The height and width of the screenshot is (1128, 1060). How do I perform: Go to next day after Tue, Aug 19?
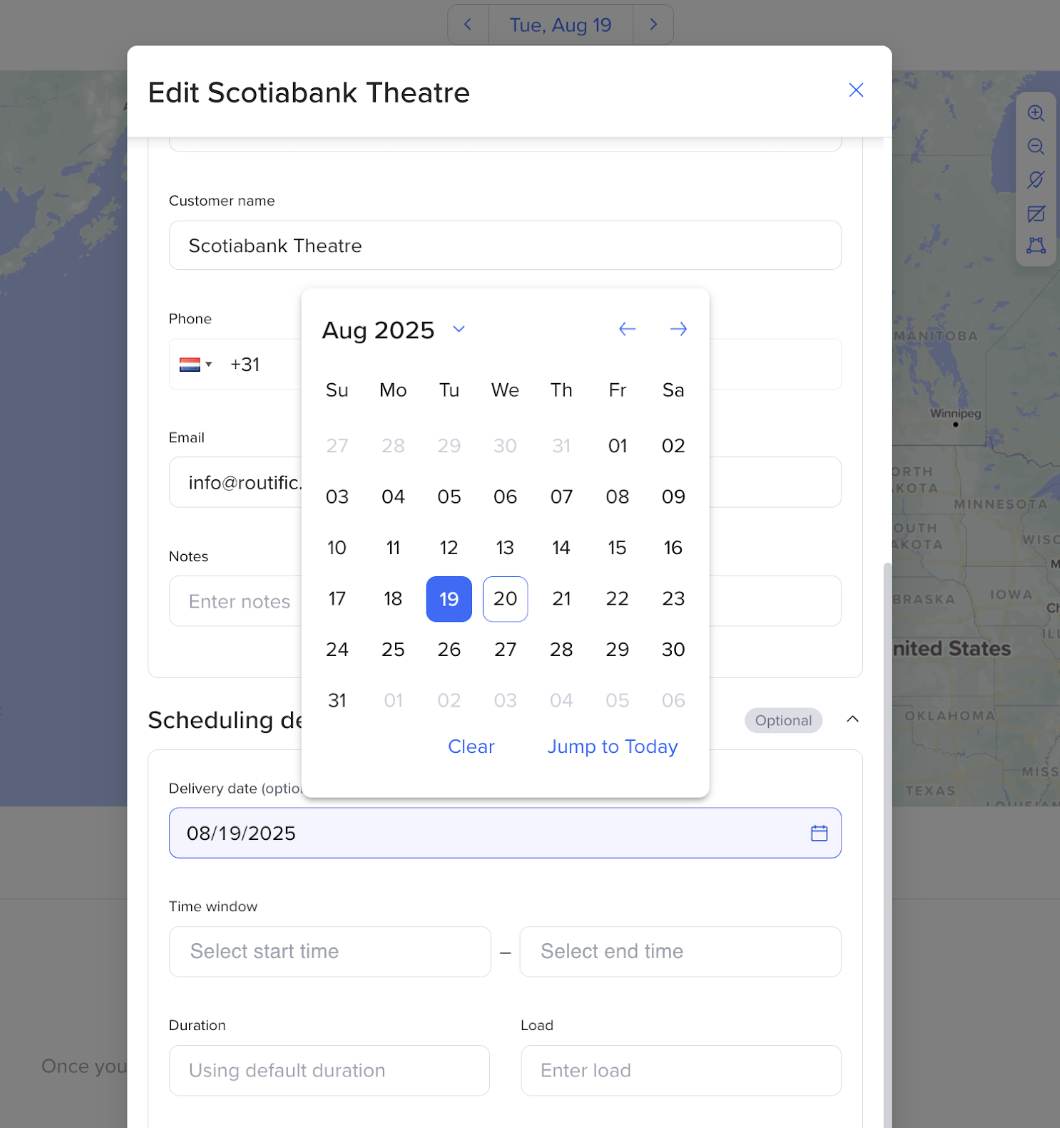point(653,24)
